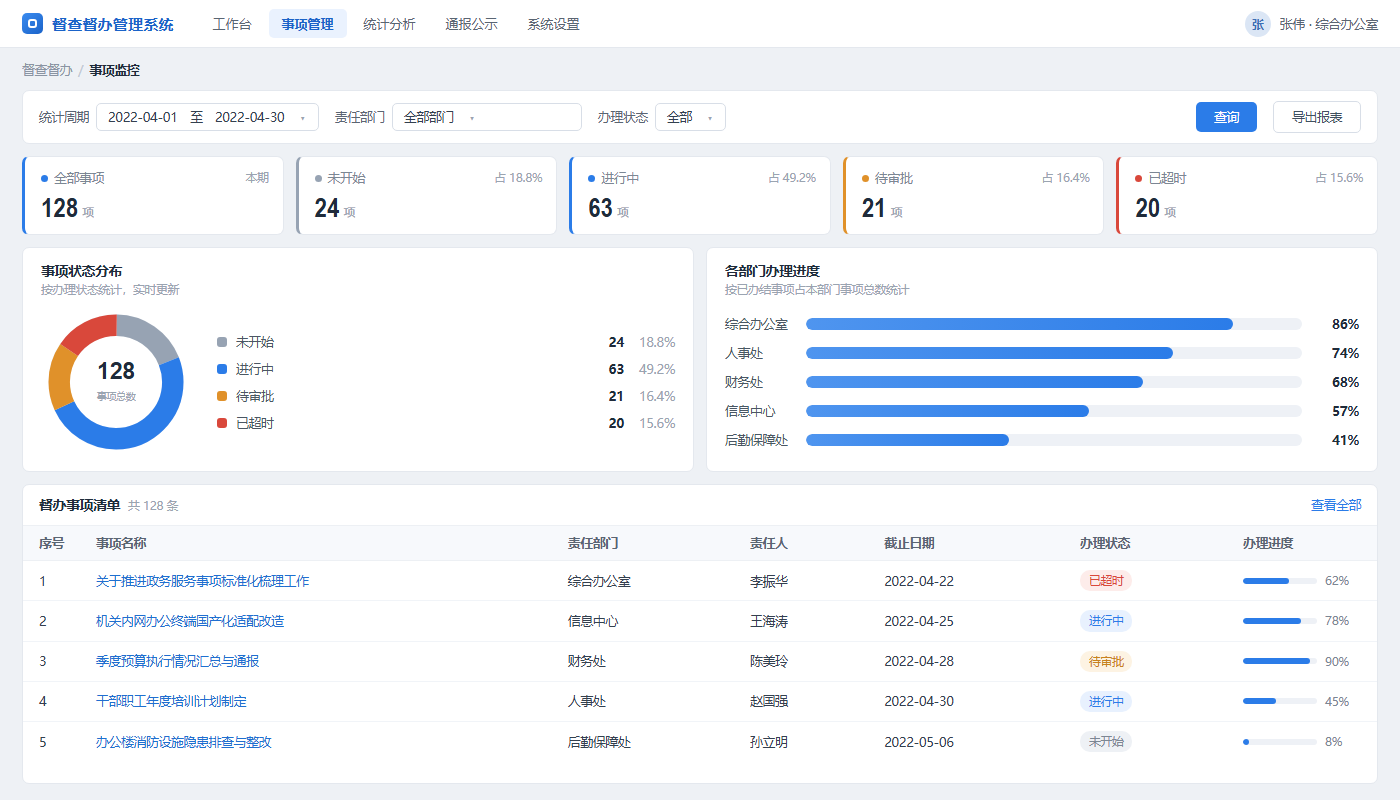The height and width of the screenshot is (800, 1400).
Task: Select the 已超时 20 项 summary card
Action: coord(1247,195)
